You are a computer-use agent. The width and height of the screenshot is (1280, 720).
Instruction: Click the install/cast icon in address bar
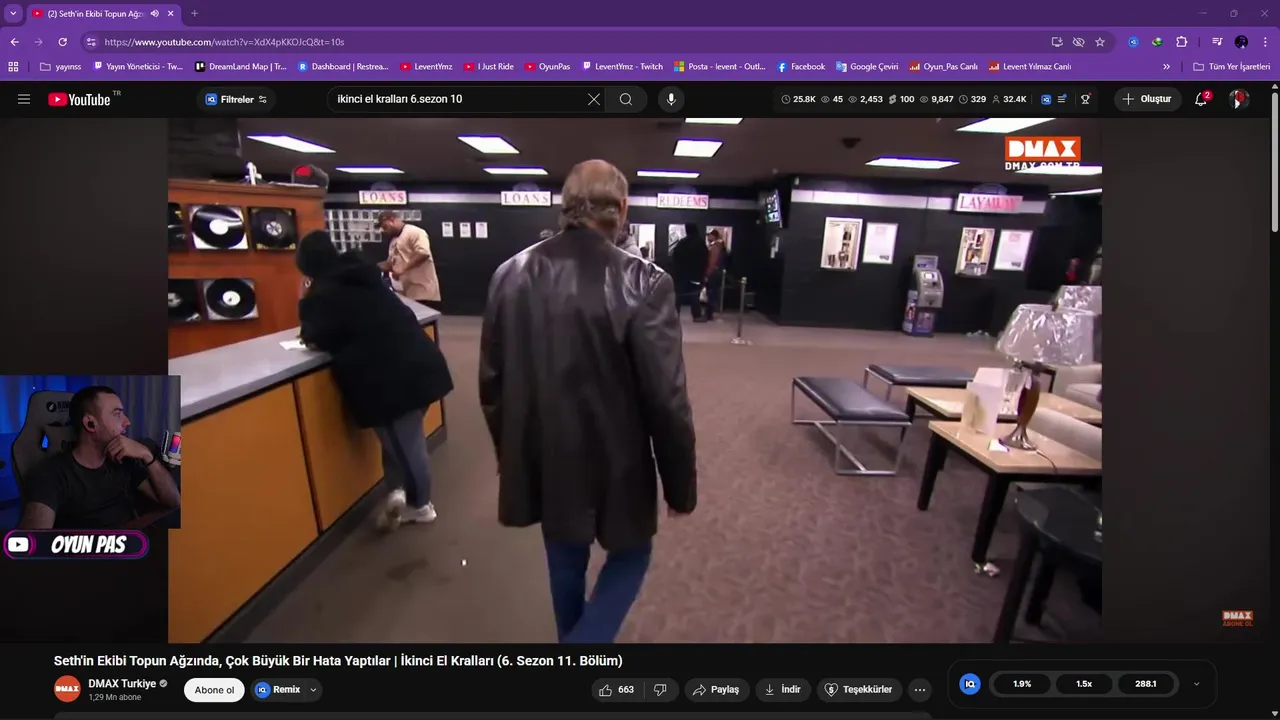1057,42
